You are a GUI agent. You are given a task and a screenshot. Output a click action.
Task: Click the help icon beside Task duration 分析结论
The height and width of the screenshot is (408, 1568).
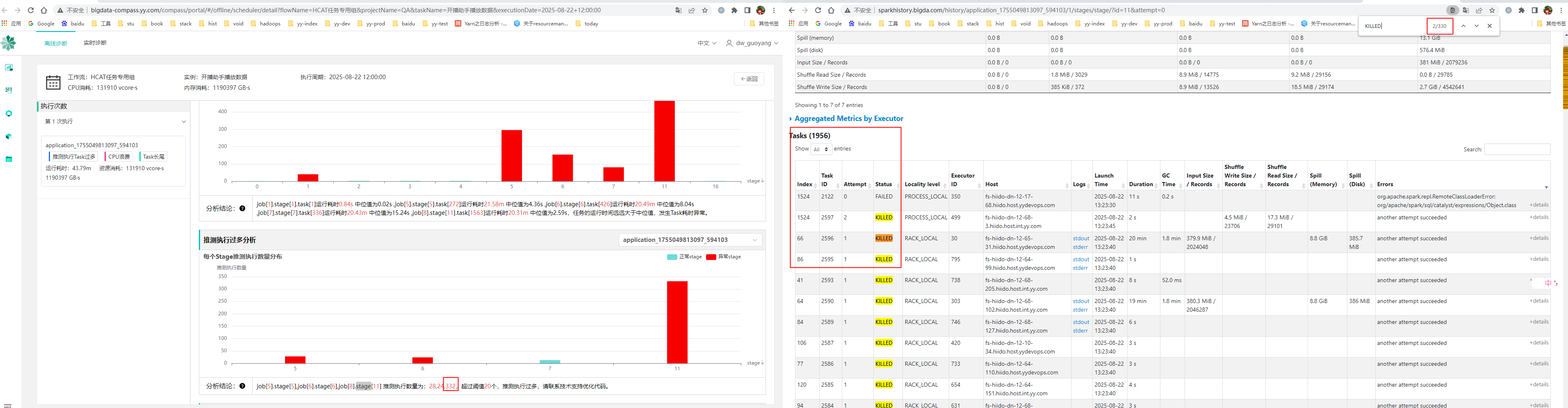coord(242,208)
